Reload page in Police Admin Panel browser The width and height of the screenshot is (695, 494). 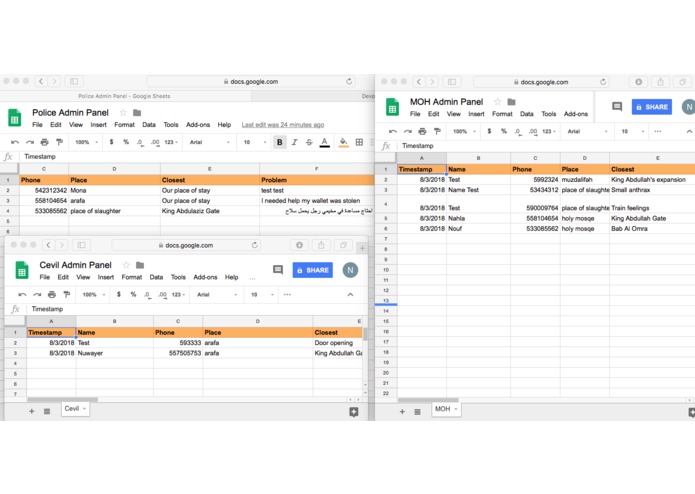349,81
